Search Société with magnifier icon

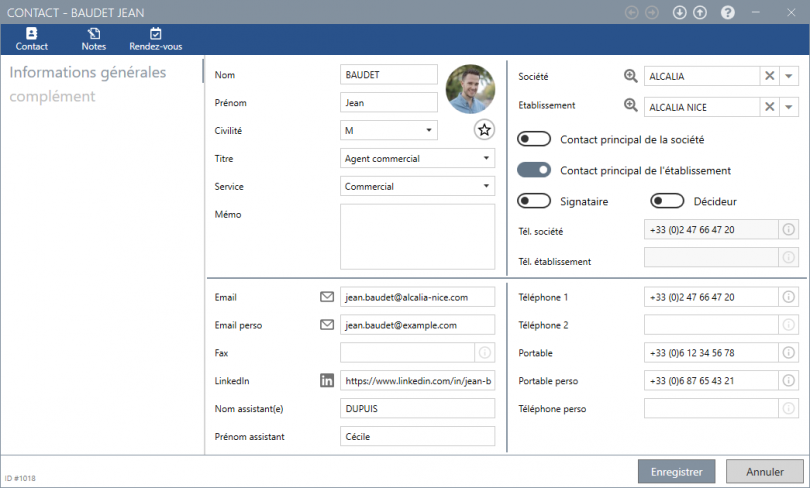(x=630, y=76)
